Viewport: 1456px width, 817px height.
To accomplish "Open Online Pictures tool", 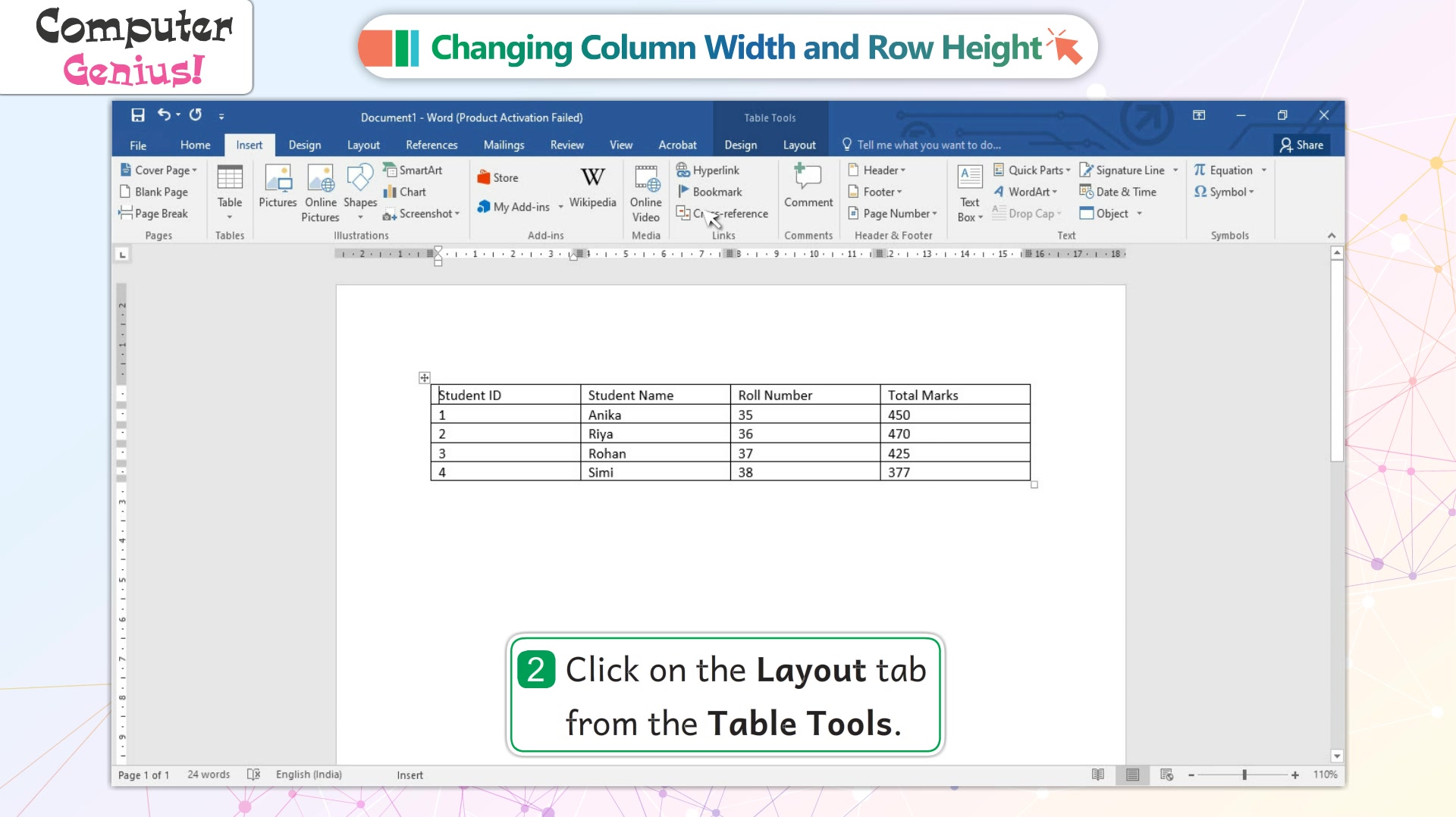I will [x=321, y=193].
